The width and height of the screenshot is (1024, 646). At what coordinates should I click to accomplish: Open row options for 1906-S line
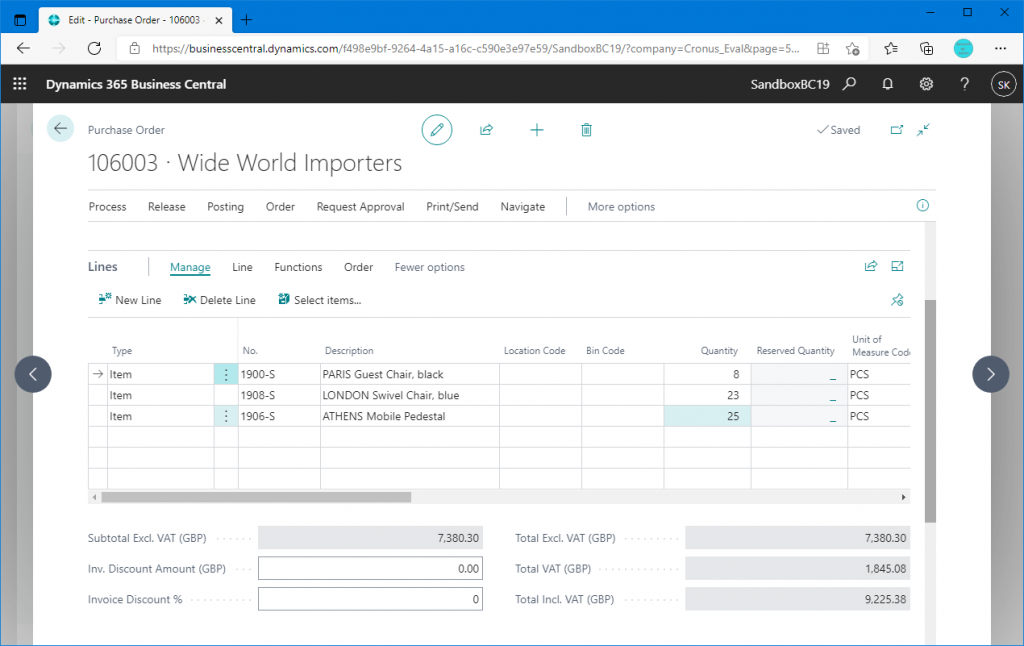coord(226,416)
